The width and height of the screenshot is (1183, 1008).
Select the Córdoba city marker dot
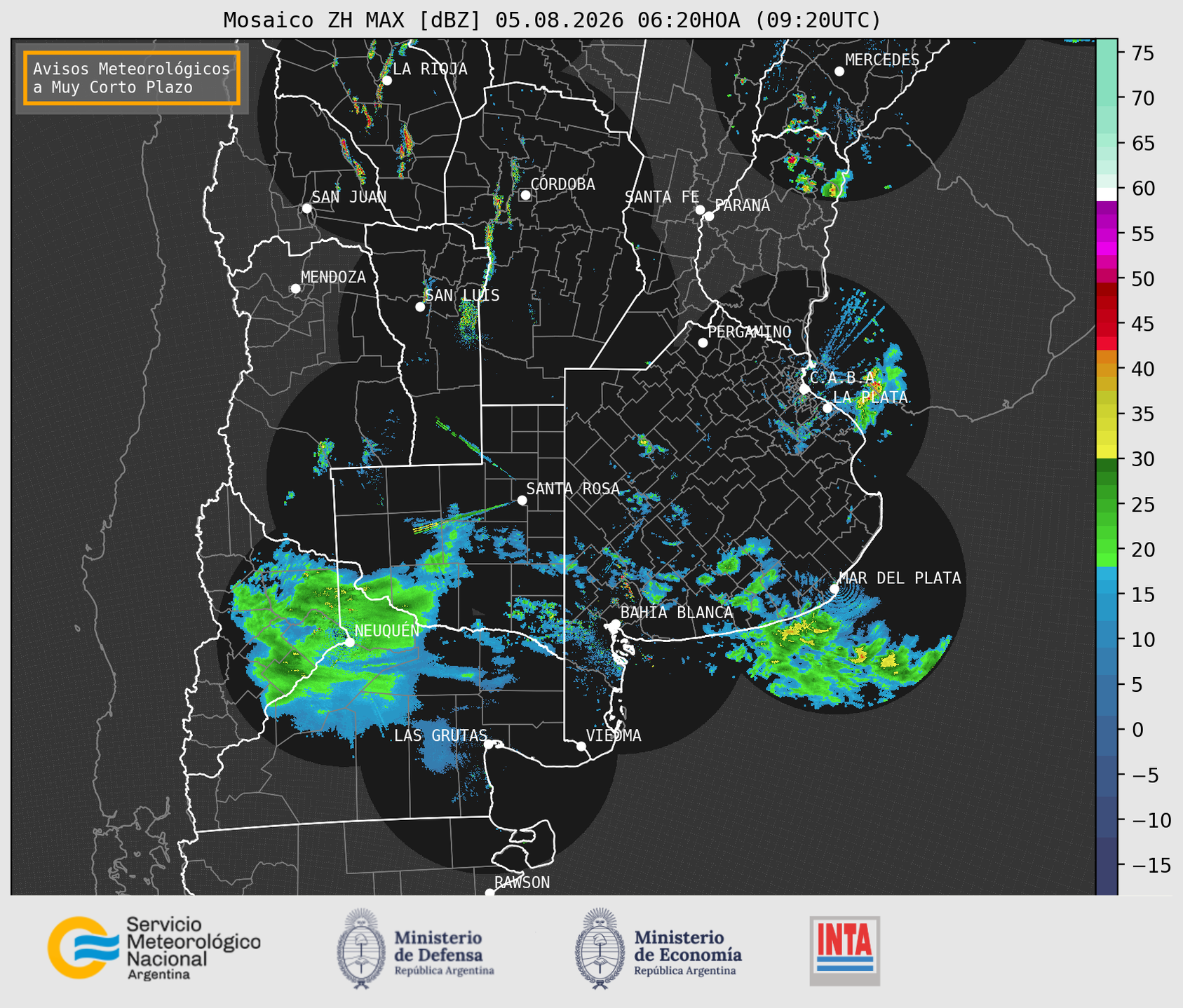click(525, 195)
